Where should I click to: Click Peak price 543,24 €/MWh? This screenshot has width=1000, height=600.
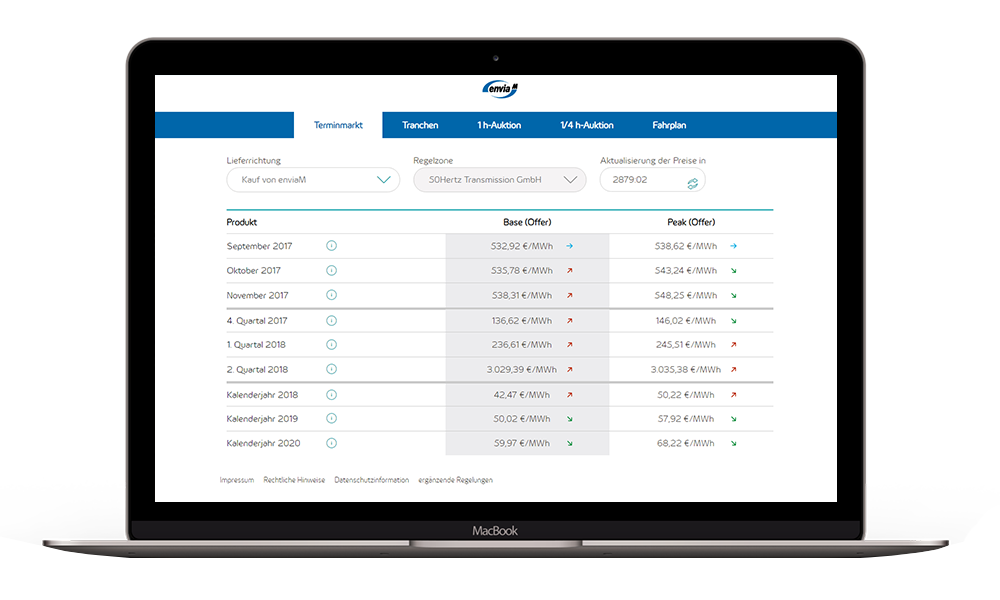686,270
